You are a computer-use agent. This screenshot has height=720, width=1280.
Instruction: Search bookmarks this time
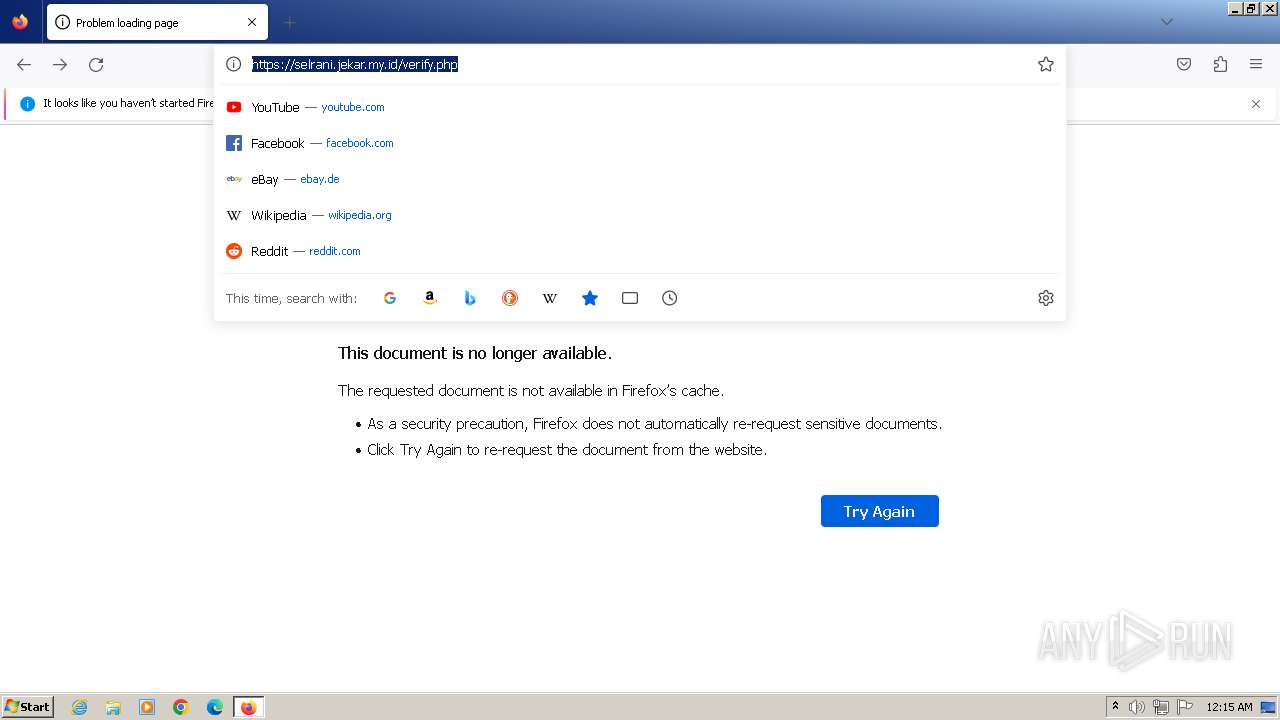(590, 298)
